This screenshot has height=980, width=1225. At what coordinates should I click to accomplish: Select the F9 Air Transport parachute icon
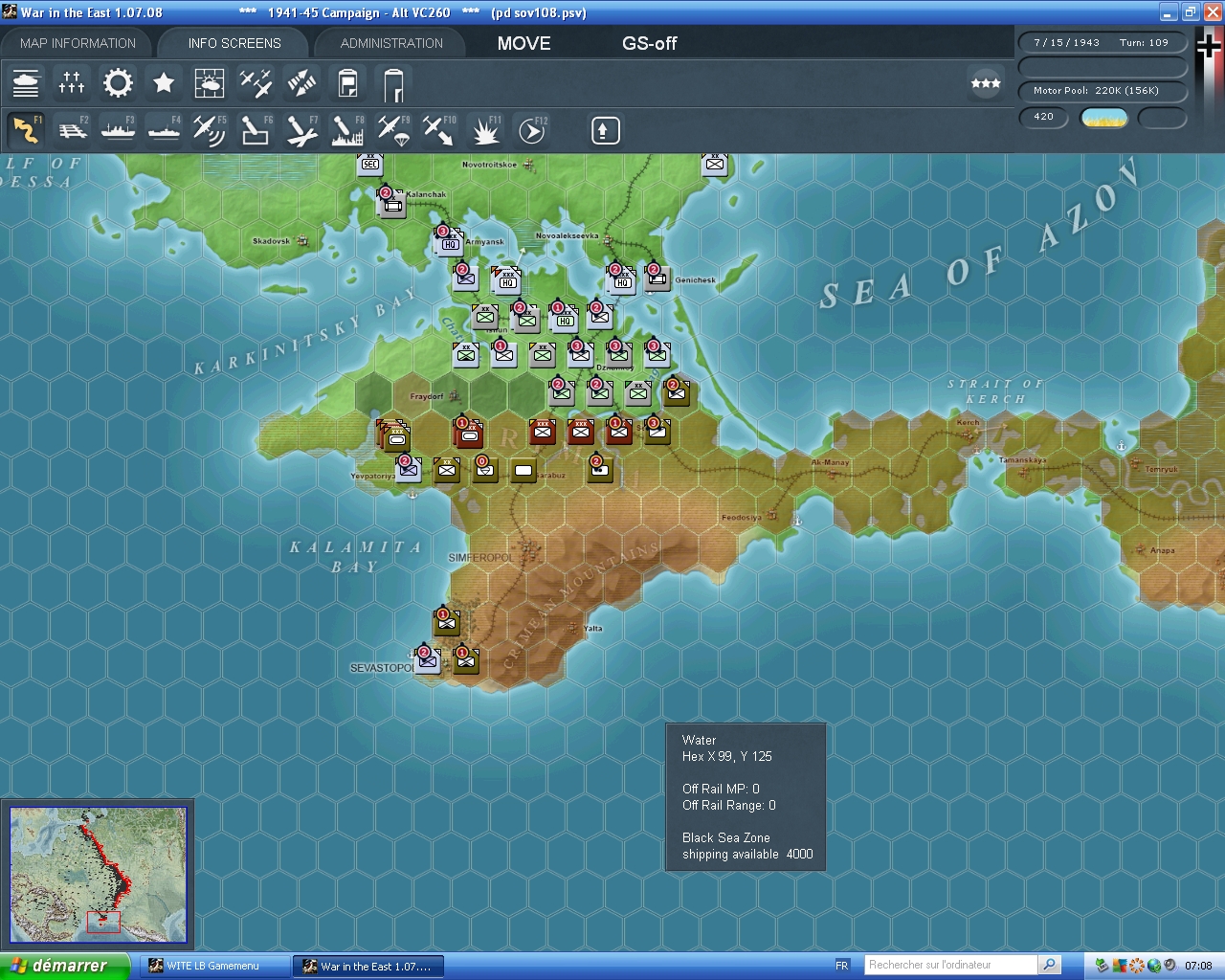tap(393, 129)
